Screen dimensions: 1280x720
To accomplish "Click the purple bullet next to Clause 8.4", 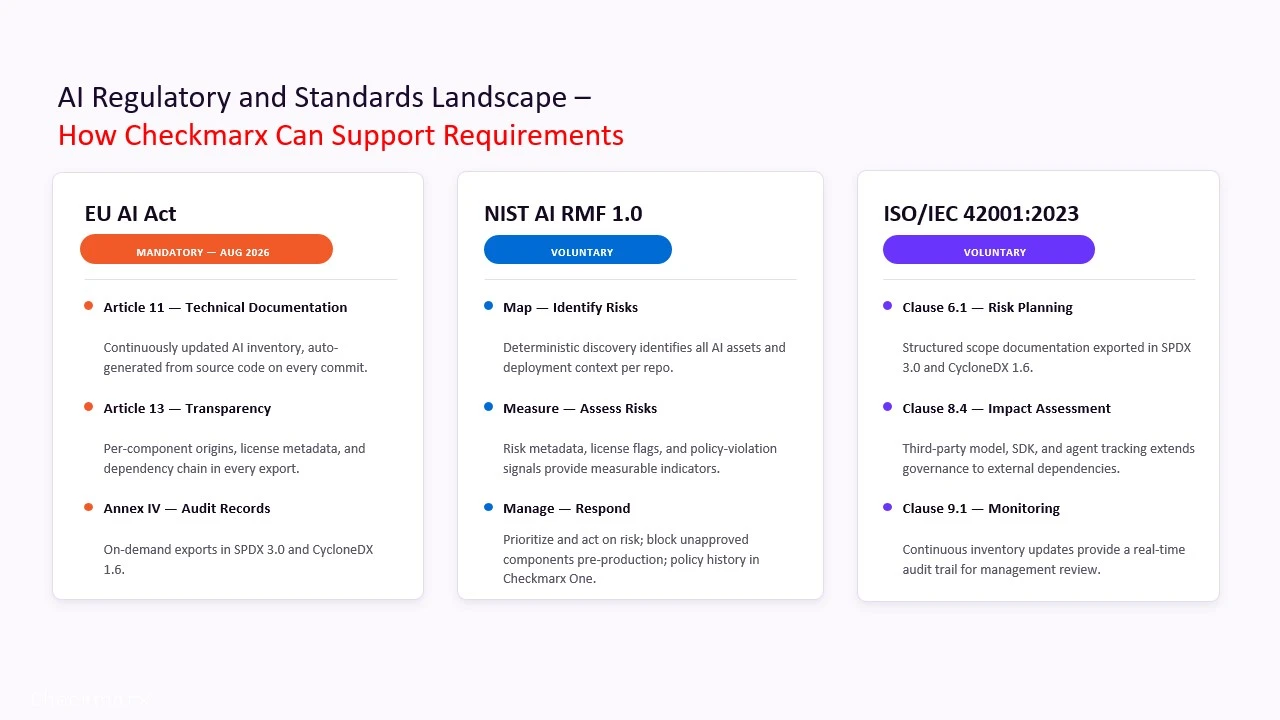I will pyautogui.click(x=888, y=407).
